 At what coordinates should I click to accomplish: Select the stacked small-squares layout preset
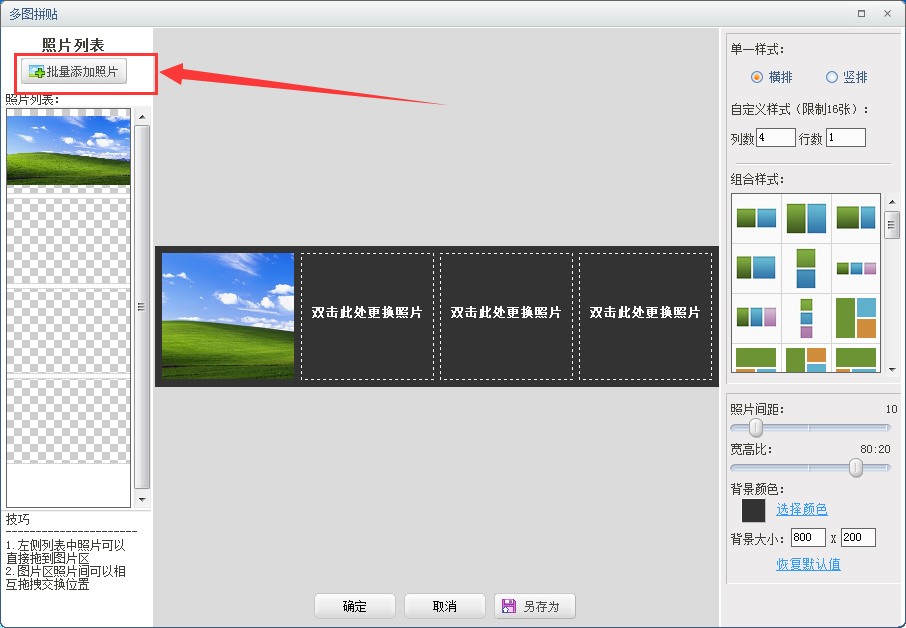(806, 318)
